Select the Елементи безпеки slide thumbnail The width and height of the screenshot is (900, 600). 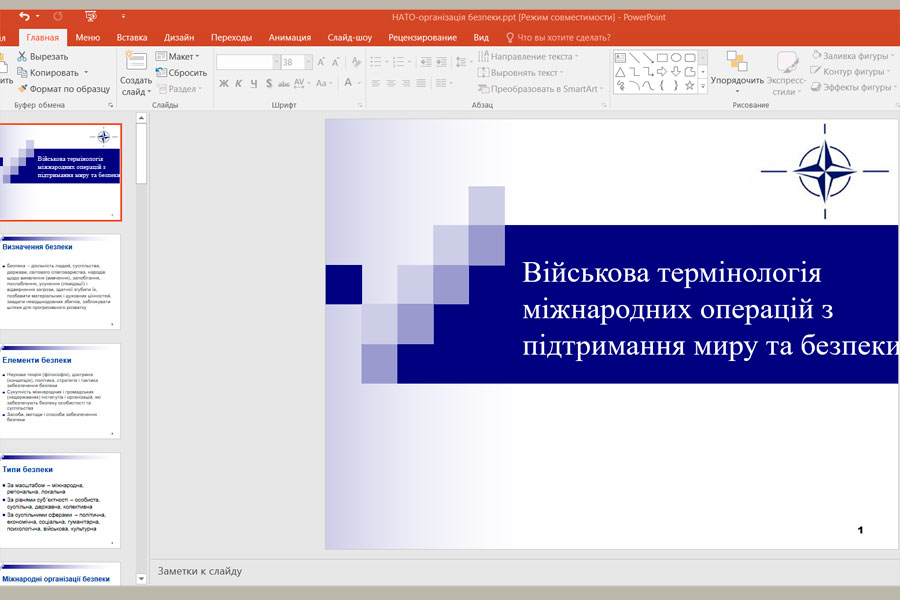click(x=60, y=392)
